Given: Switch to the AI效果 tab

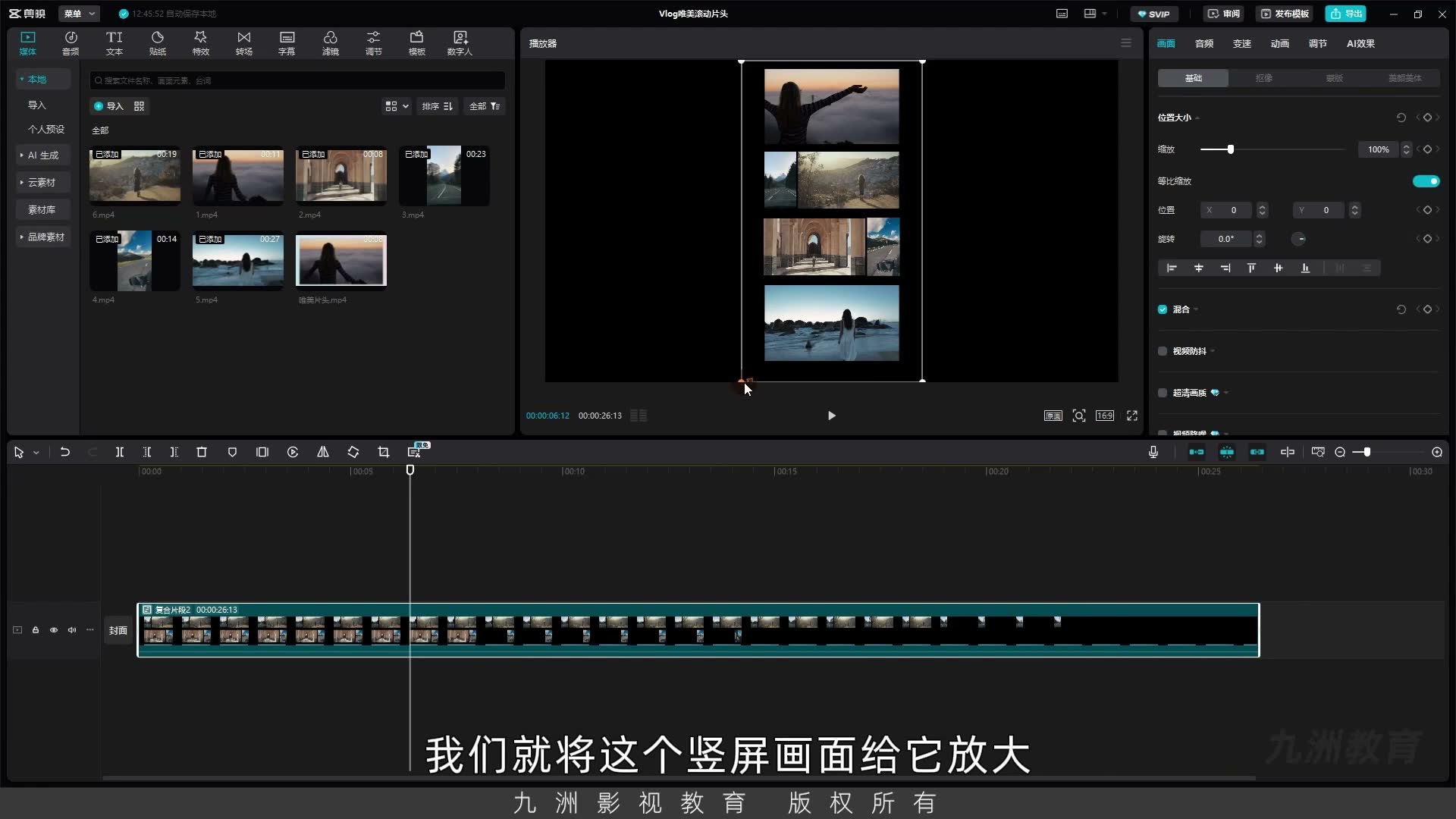Looking at the screenshot, I should point(1360,43).
